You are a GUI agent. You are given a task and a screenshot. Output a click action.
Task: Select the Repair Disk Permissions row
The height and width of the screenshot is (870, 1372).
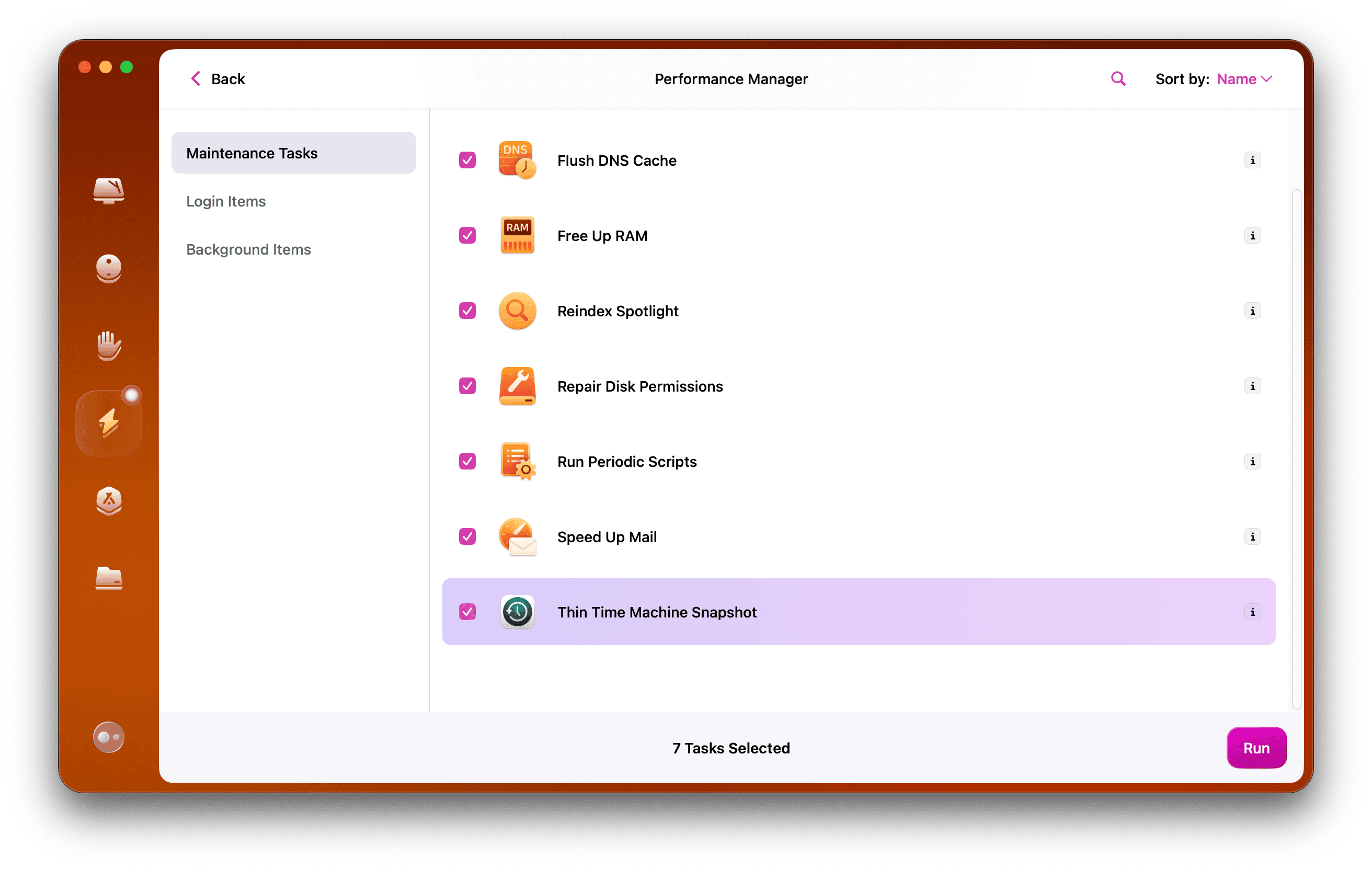pos(639,386)
